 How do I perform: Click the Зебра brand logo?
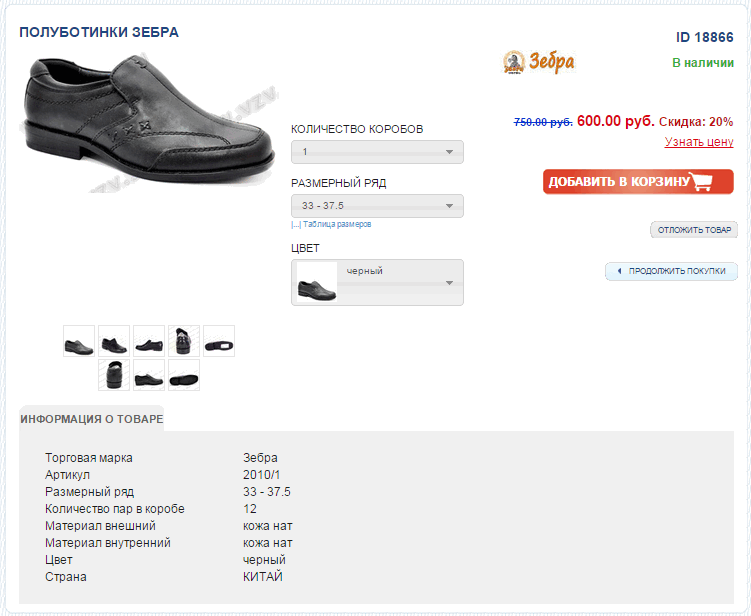tap(538, 62)
